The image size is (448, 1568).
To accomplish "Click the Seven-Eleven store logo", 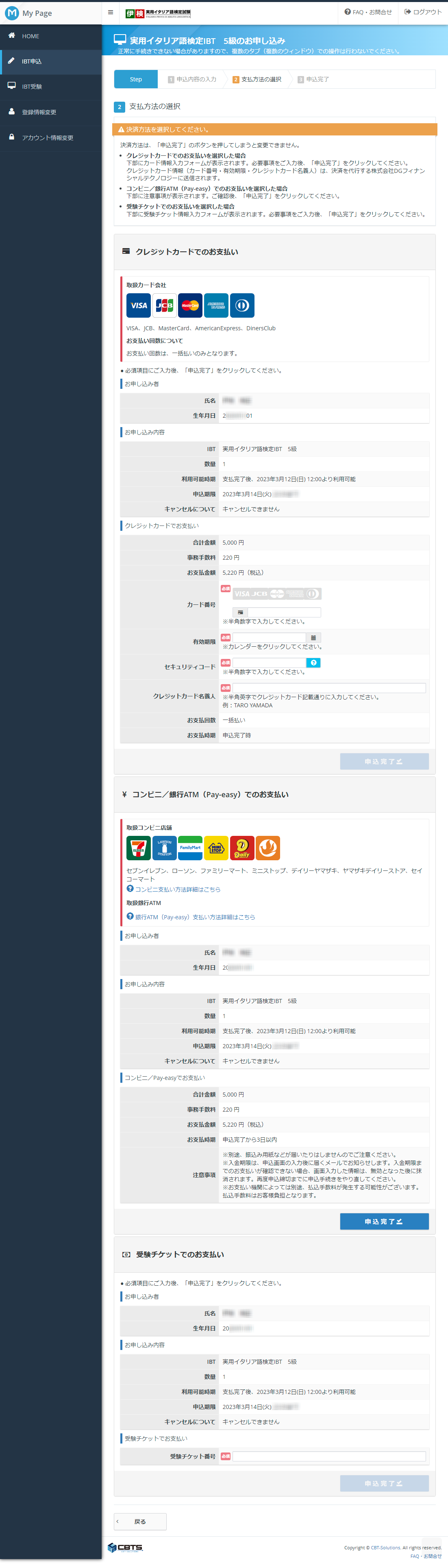I will [138, 848].
